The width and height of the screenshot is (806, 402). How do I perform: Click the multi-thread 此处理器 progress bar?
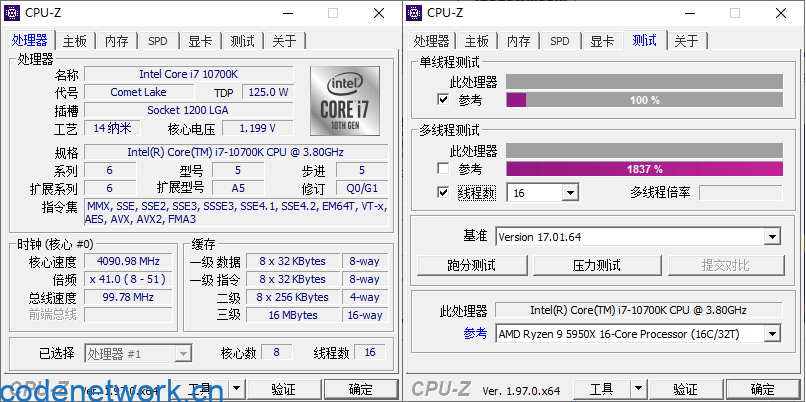pyautogui.click(x=645, y=151)
